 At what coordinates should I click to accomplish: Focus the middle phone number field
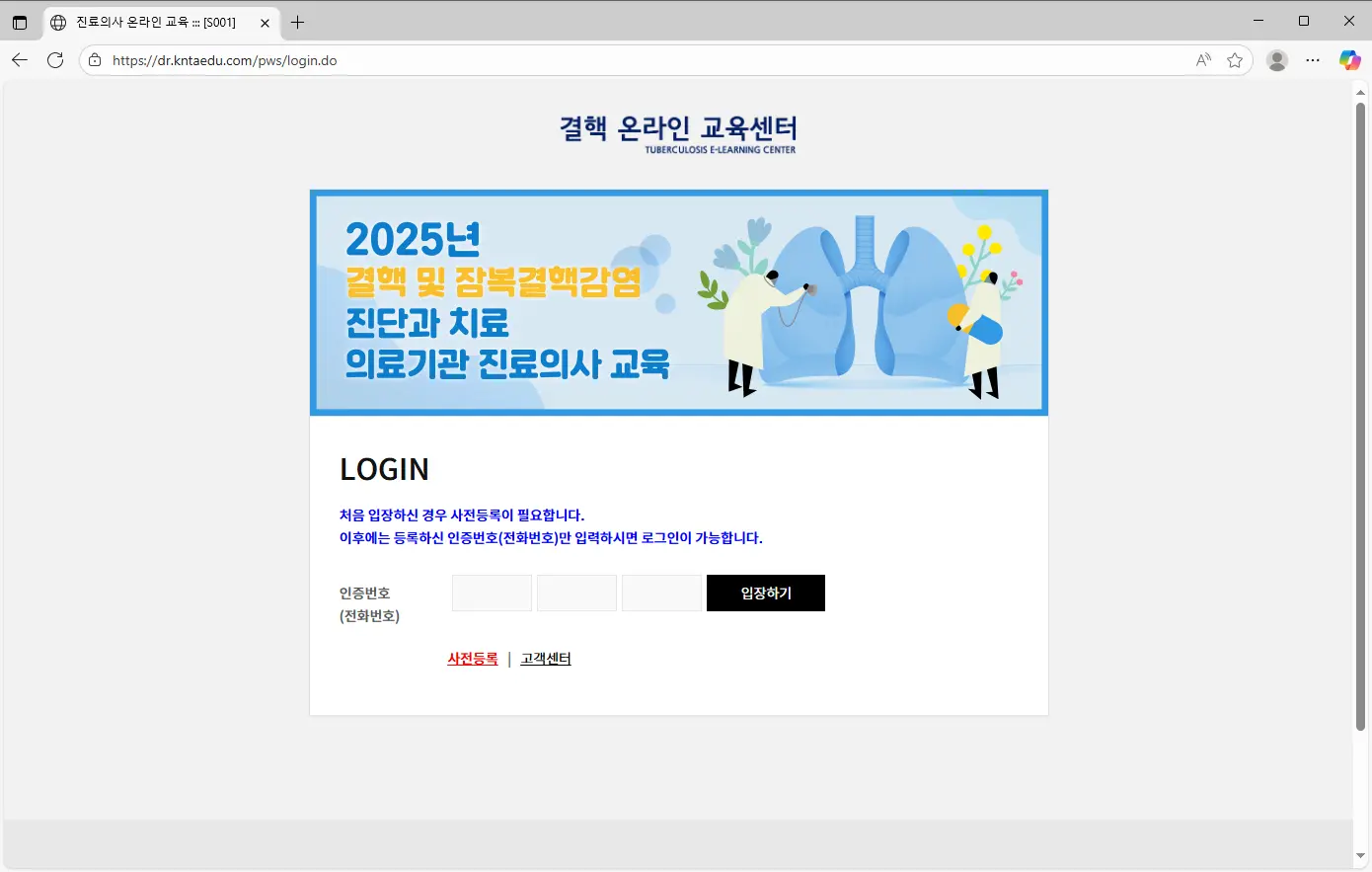click(576, 593)
